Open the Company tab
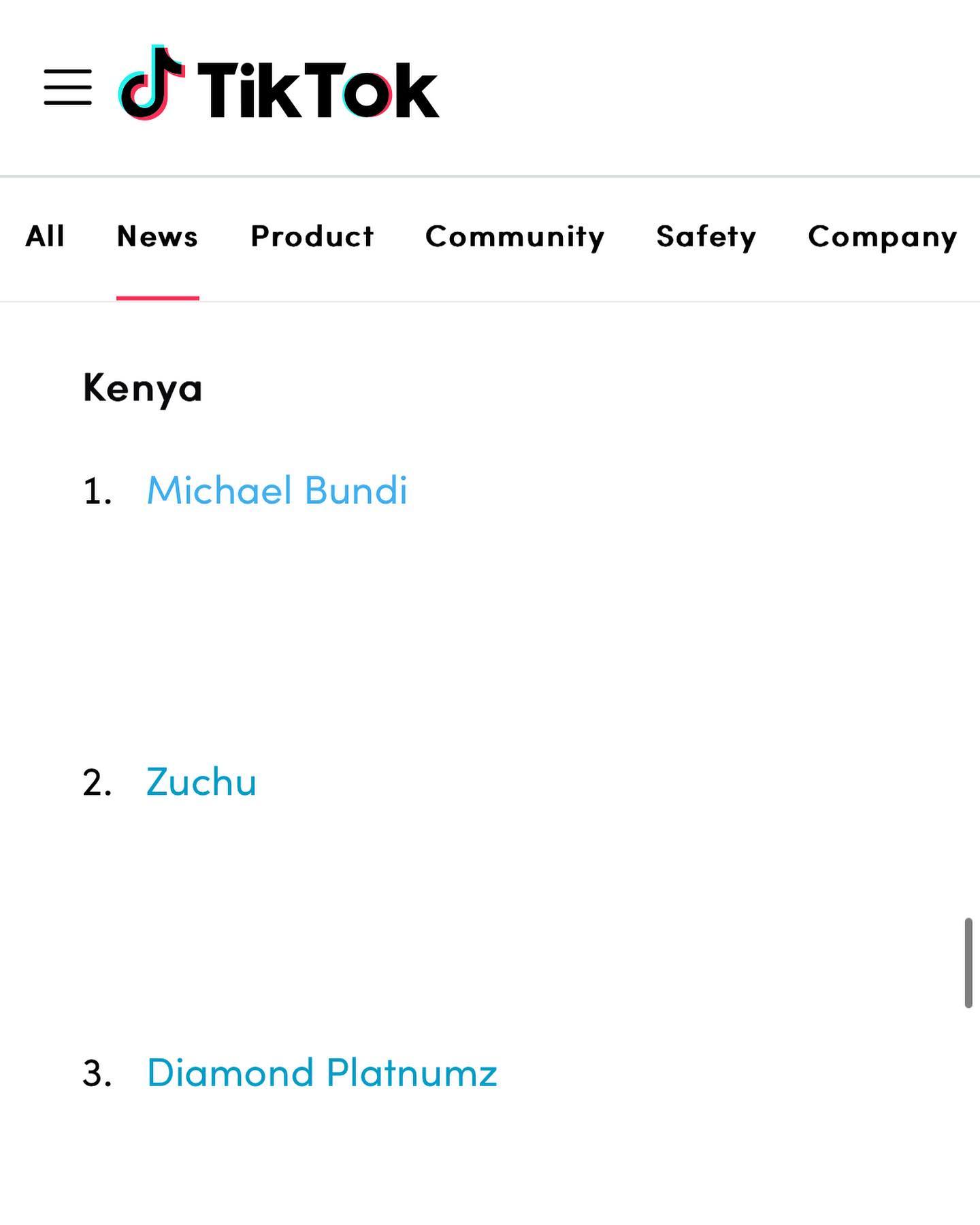Viewport: 980px width, 1225px height. click(x=882, y=237)
